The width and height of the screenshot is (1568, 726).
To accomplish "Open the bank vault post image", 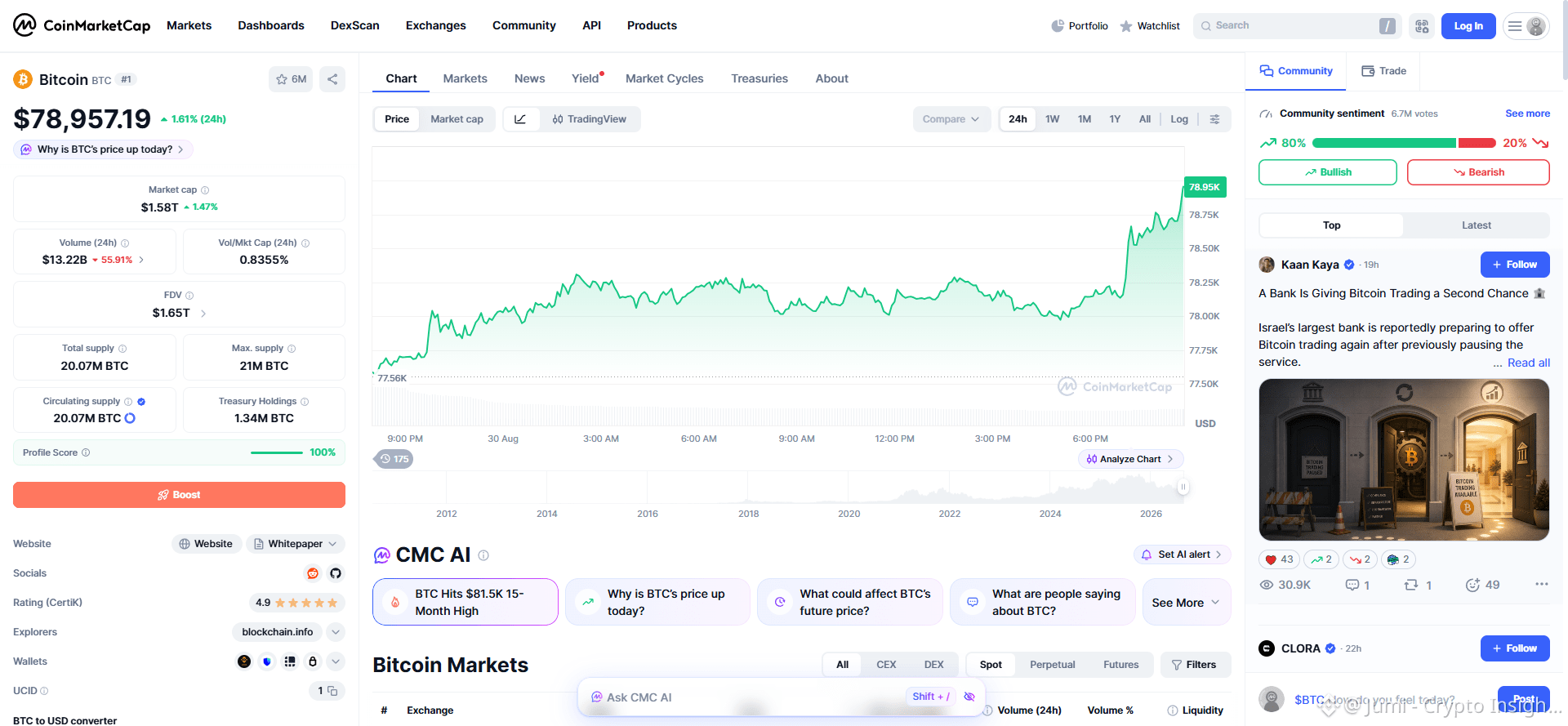I will click(x=1404, y=460).
